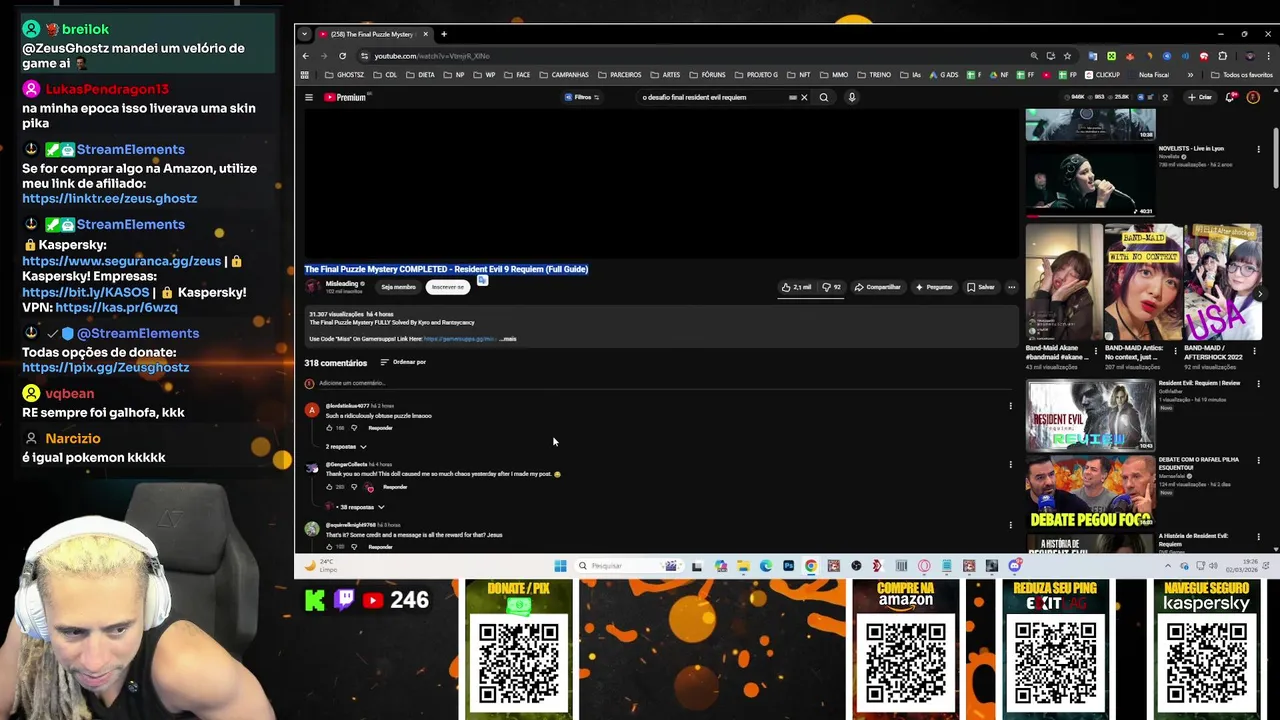This screenshot has width=1280, height=720.
Task: Click the Inscrever-se subscribe button
Action: click(x=448, y=287)
